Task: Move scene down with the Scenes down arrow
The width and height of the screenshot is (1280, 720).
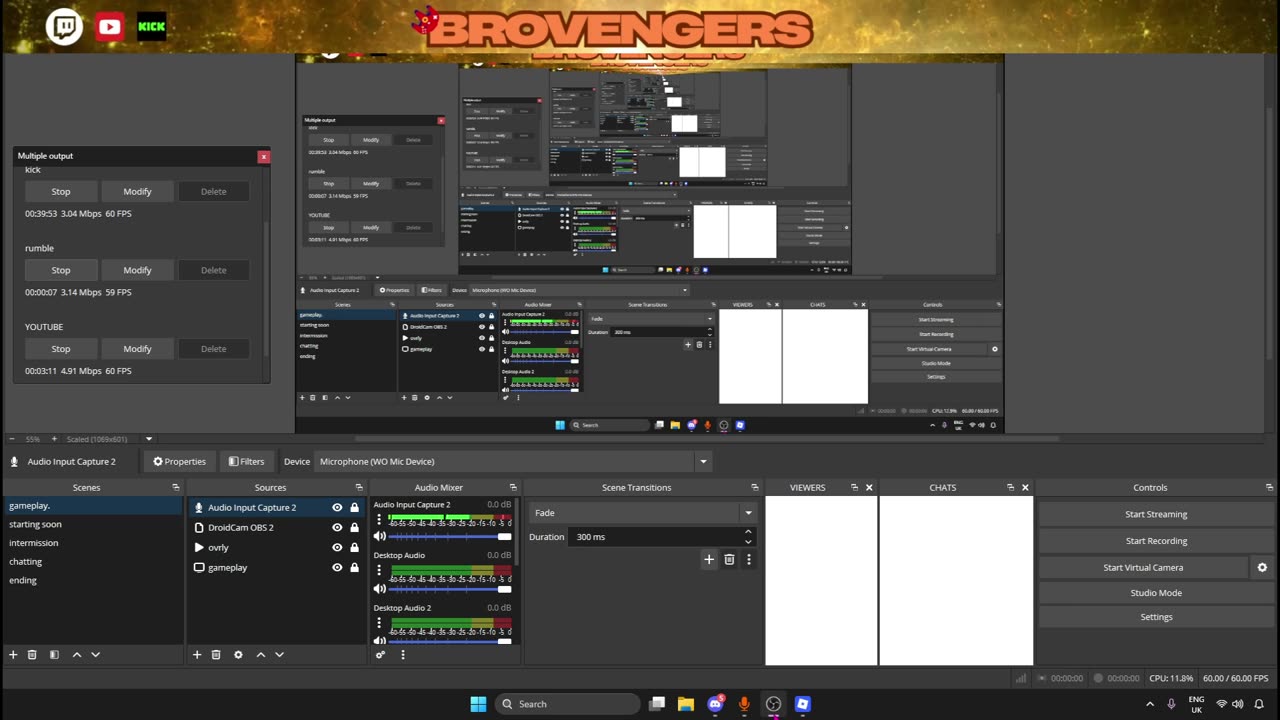Action: point(95,655)
